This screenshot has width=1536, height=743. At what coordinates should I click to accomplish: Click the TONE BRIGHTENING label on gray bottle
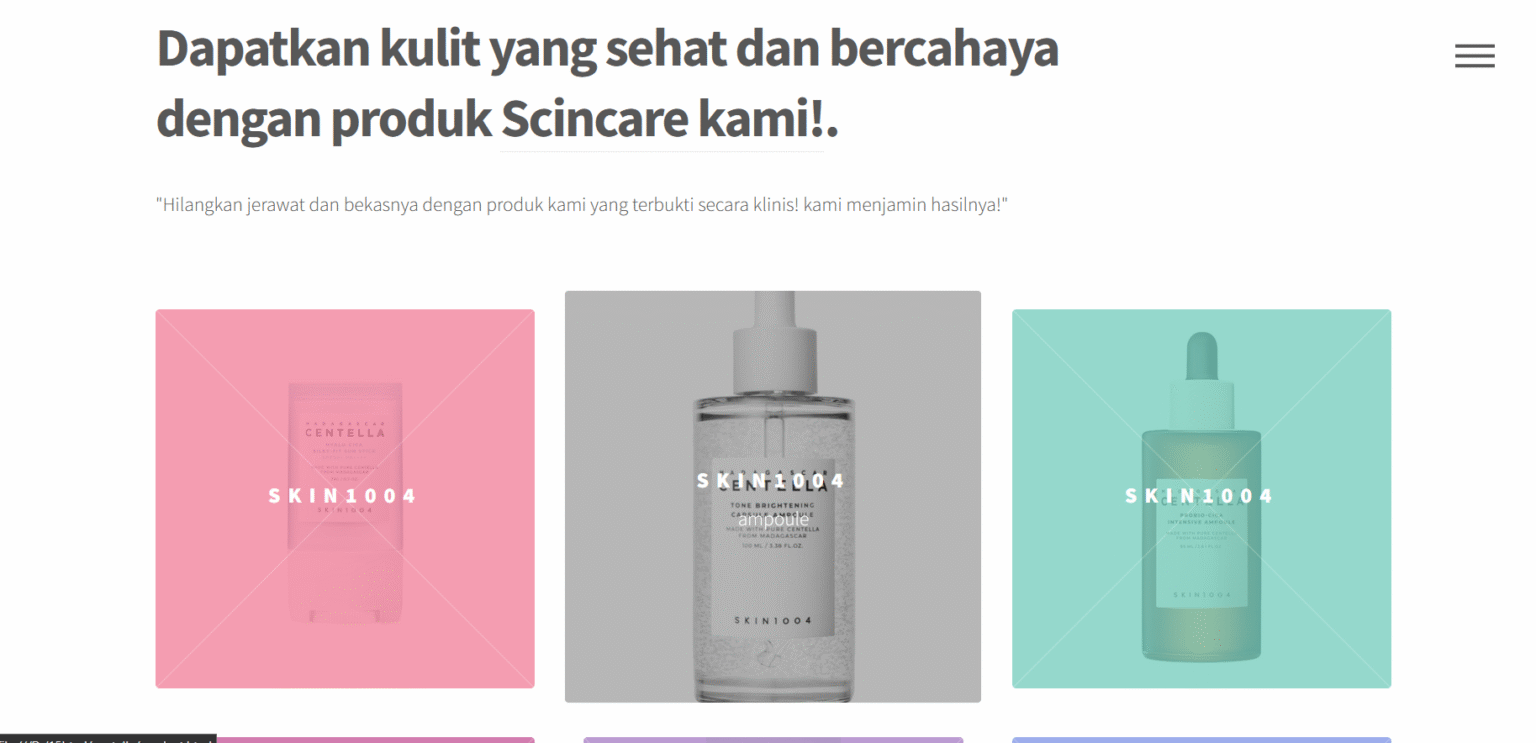tap(772, 506)
